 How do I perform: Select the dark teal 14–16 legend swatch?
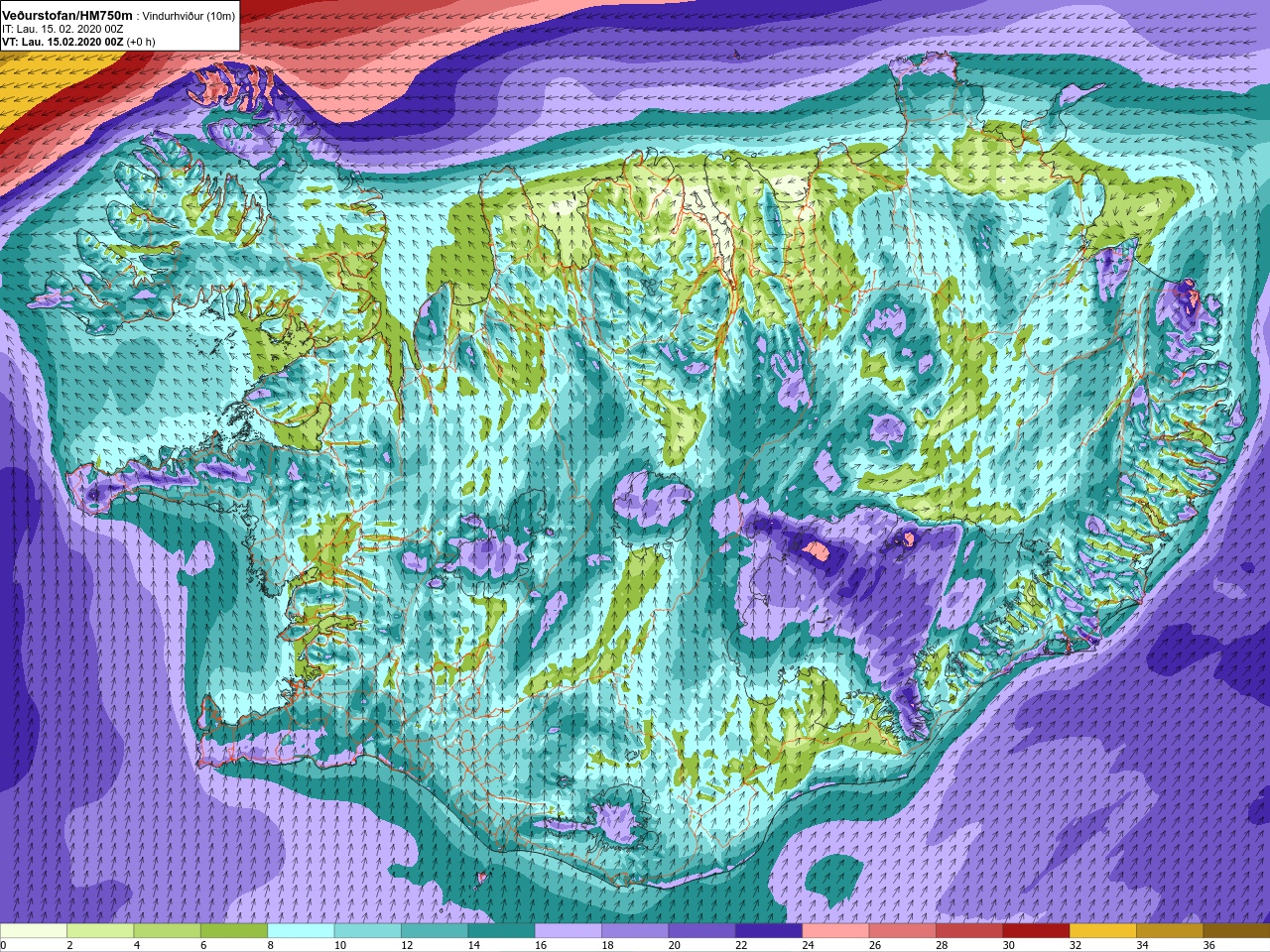pos(501,931)
